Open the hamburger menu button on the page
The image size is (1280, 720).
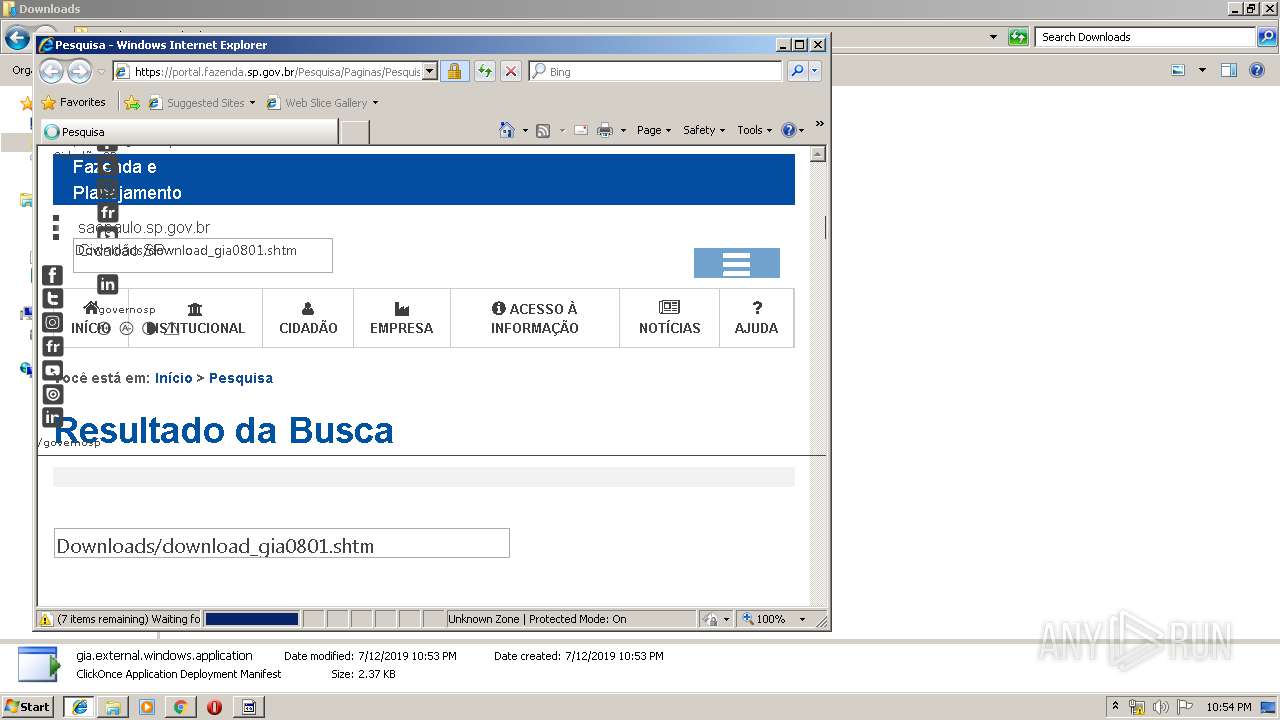[x=737, y=263]
